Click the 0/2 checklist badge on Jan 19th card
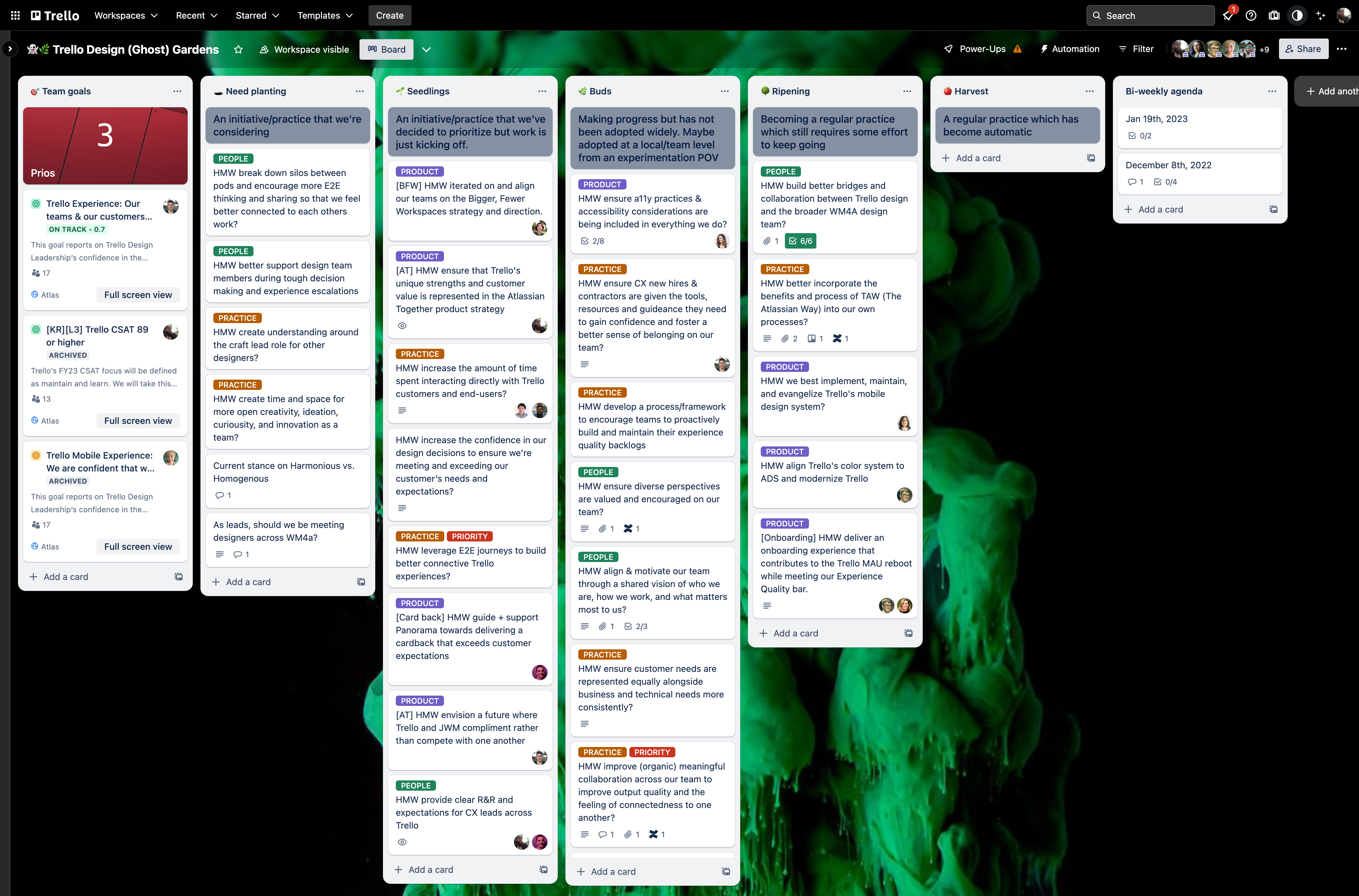1359x896 pixels. (1140, 136)
